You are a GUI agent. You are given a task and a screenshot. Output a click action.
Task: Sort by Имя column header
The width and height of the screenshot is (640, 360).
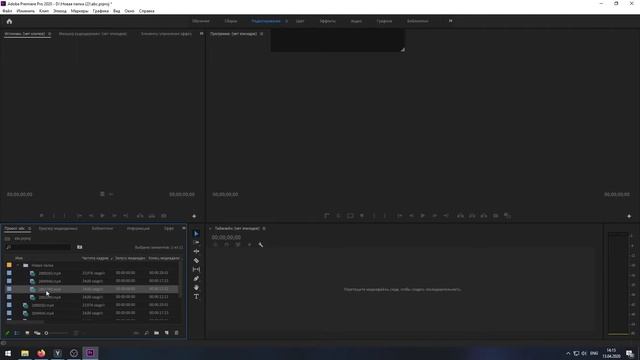click(x=19, y=258)
